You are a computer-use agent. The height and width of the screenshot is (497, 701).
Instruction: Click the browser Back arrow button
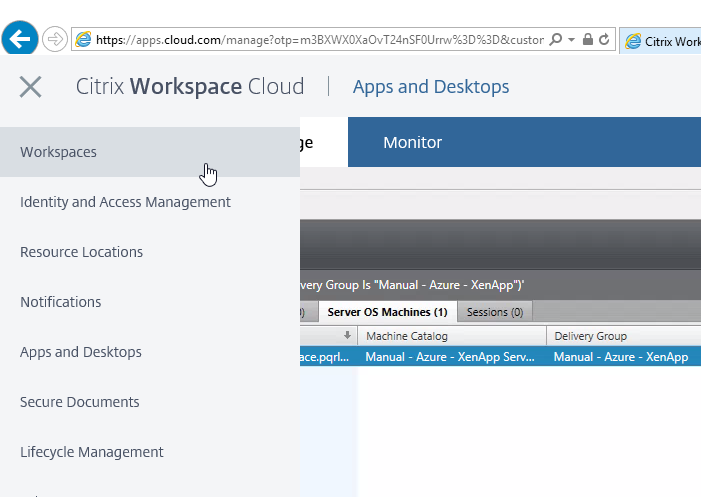click(20, 40)
